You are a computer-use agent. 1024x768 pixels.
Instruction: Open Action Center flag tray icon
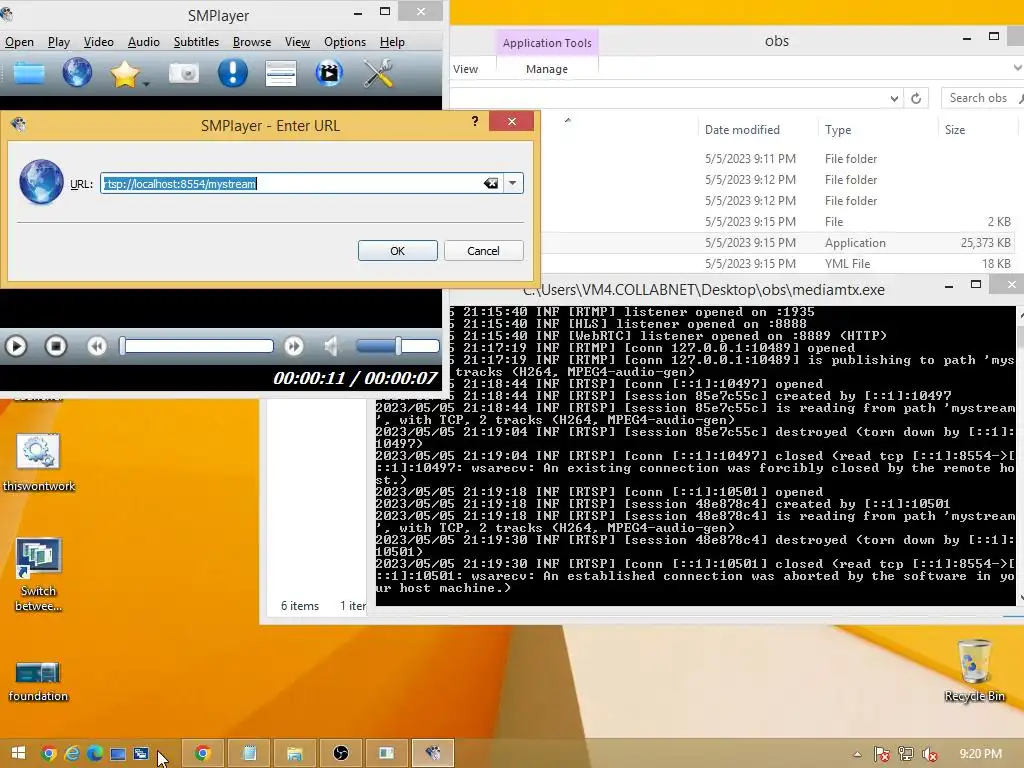(x=882, y=754)
